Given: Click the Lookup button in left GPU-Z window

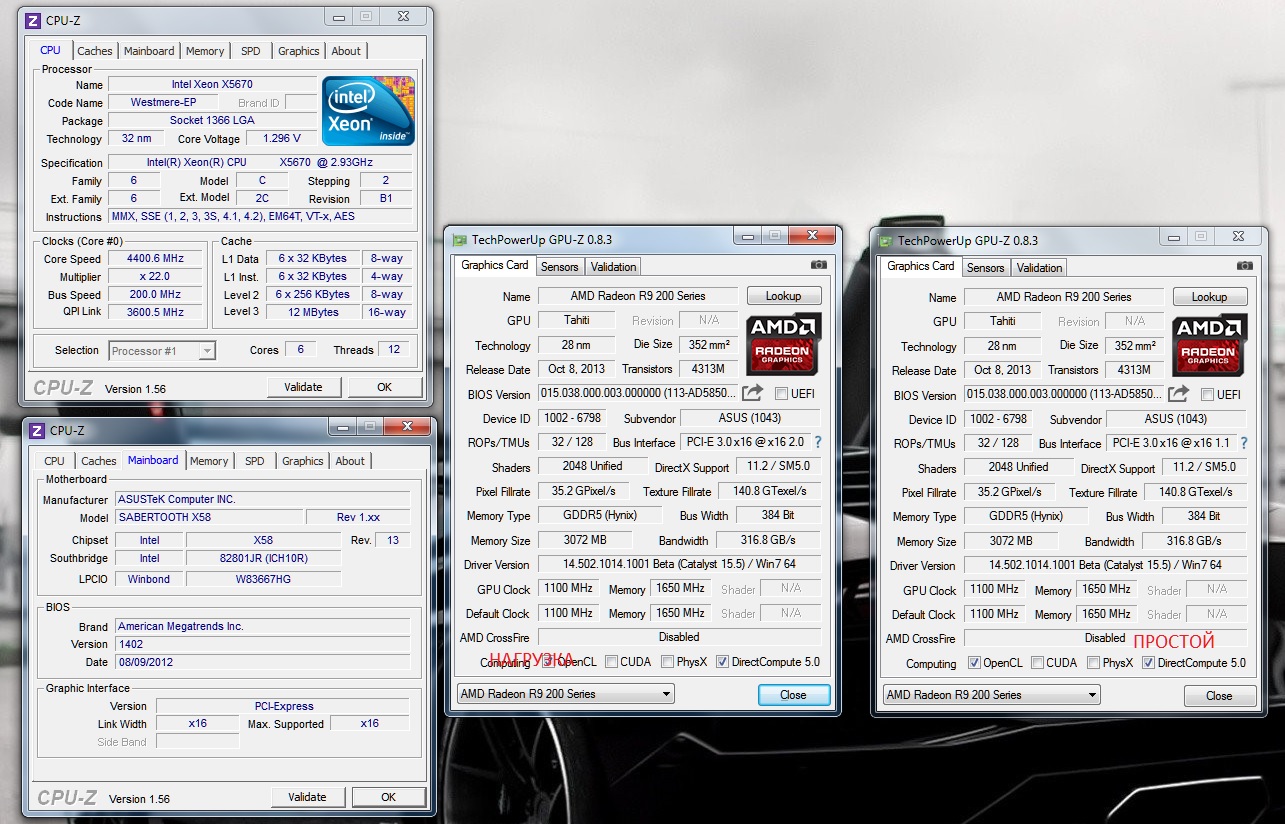Looking at the screenshot, I should pos(784,296).
